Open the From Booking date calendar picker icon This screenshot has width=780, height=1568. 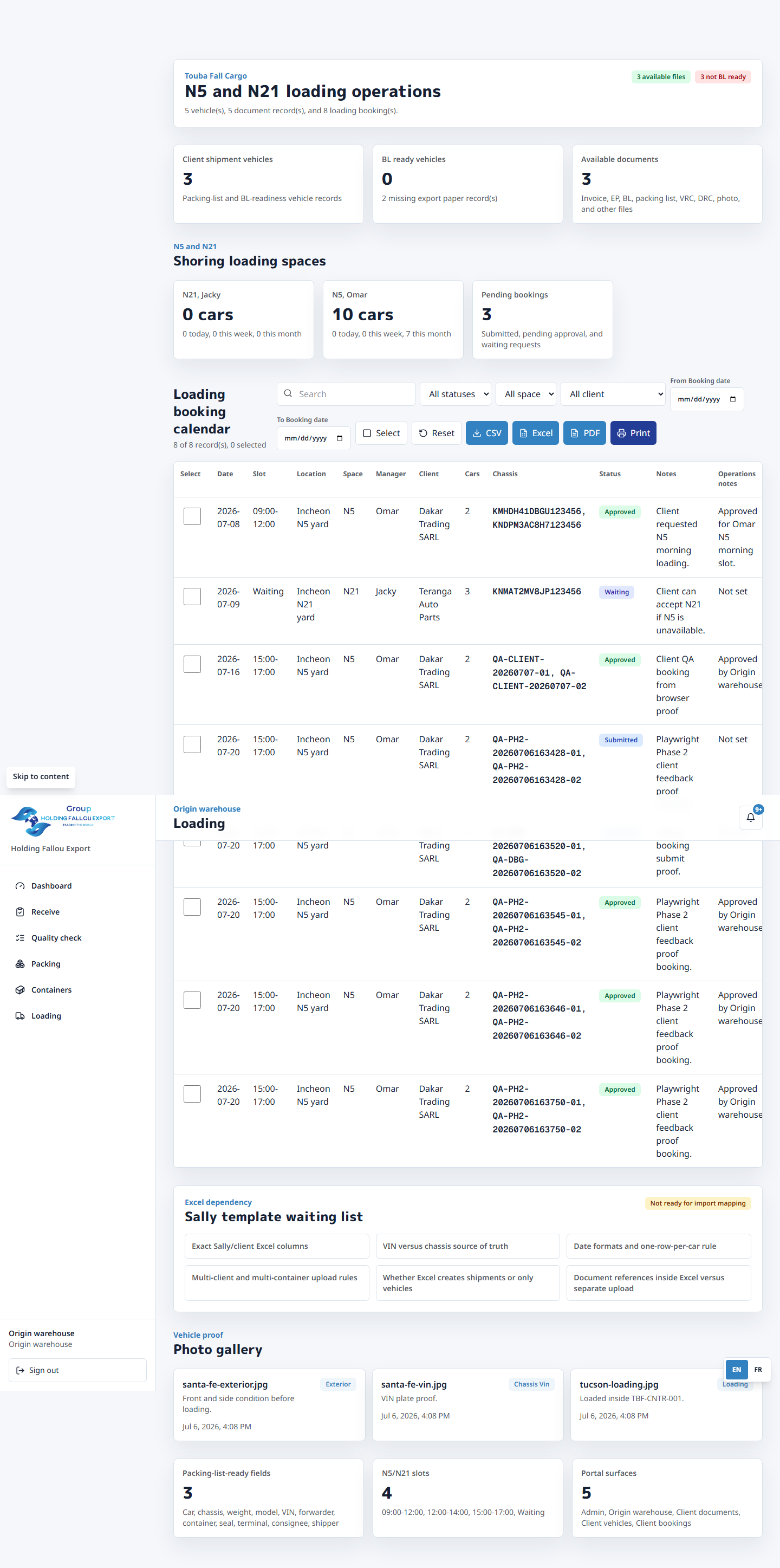coord(732,399)
